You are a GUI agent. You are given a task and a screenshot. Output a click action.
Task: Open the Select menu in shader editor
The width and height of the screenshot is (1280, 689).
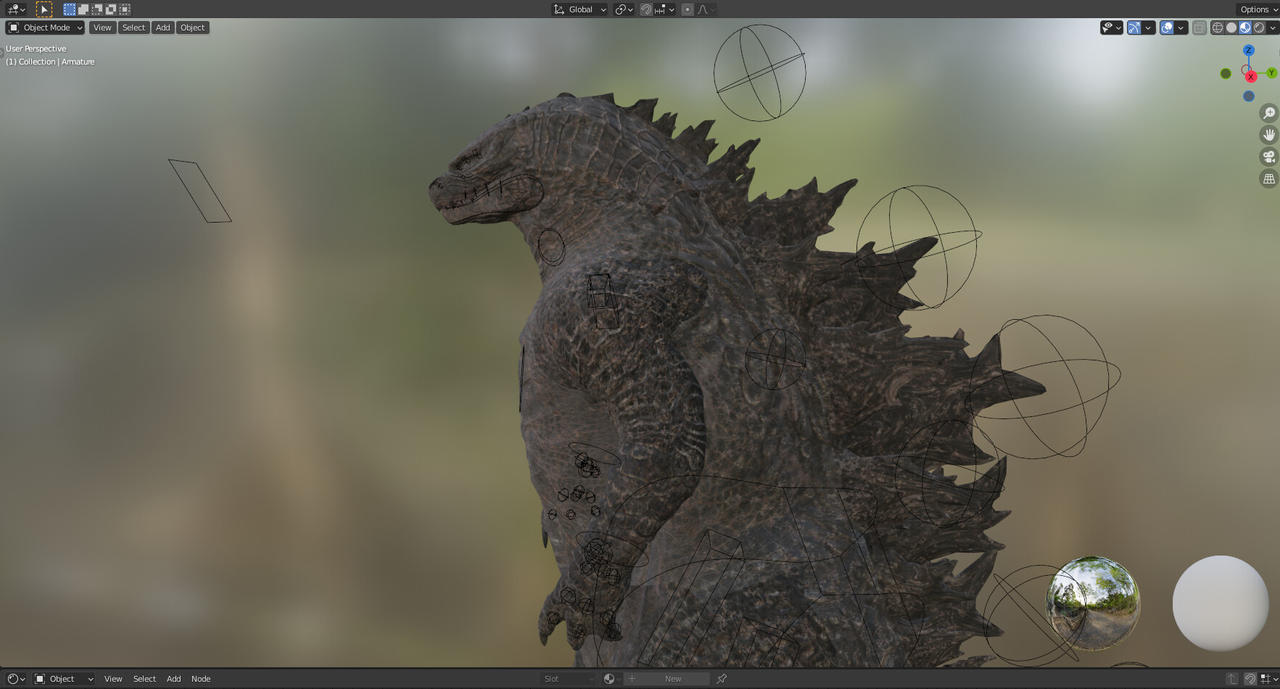(145, 678)
